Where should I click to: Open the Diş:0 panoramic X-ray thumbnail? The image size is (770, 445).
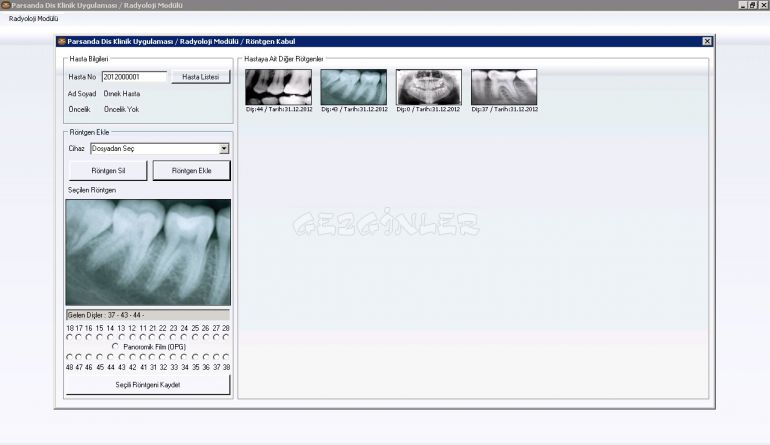click(429, 87)
